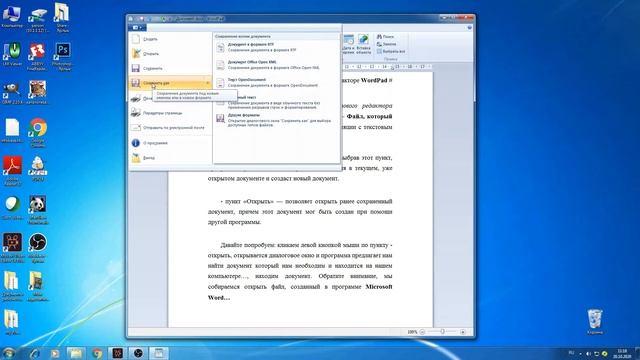Open Chrome from the taskbar
640x360 pixels.
click(97, 353)
